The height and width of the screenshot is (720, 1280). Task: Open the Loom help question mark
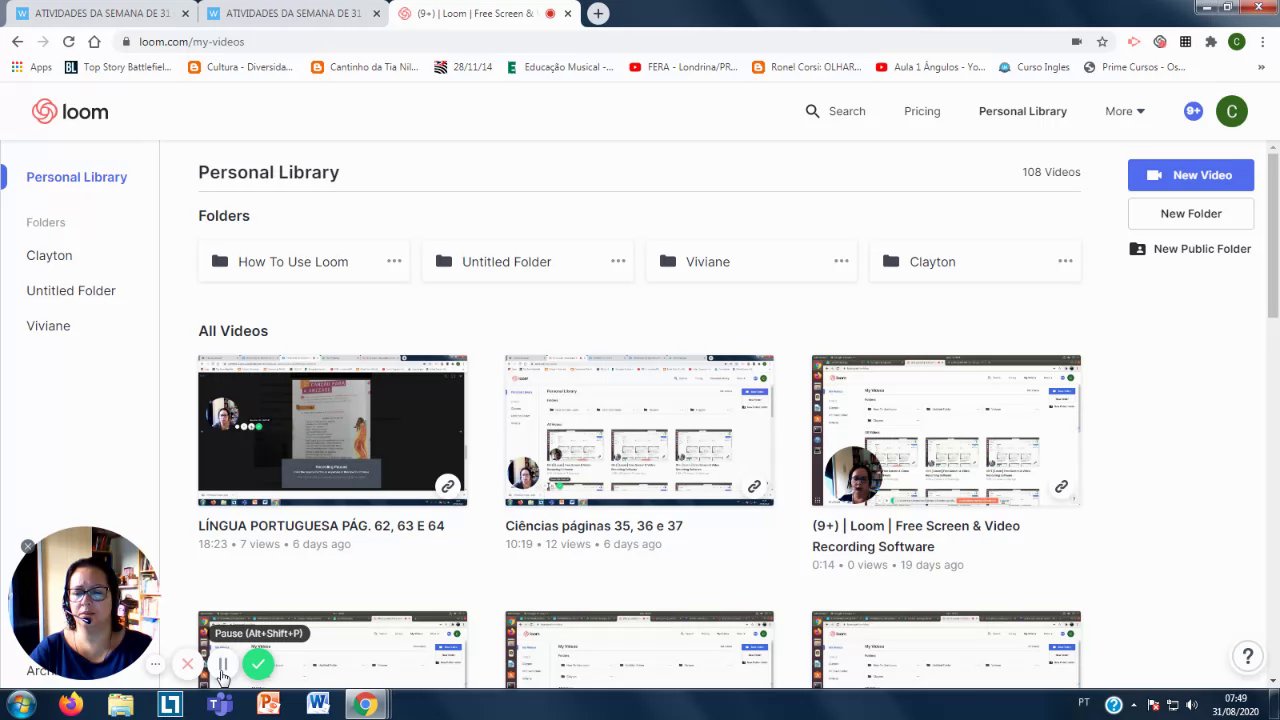pos(1247,657)
